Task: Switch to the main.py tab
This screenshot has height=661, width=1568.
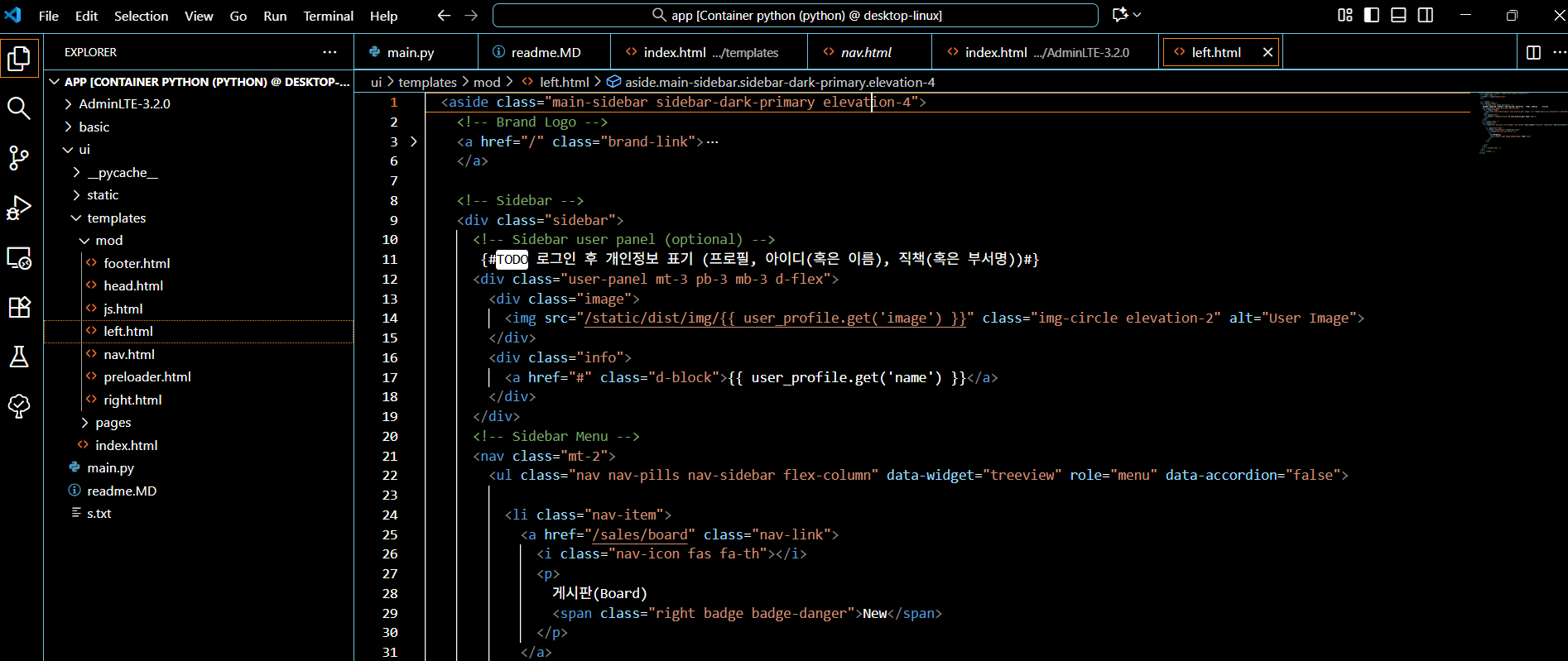Action: (416, 52)
